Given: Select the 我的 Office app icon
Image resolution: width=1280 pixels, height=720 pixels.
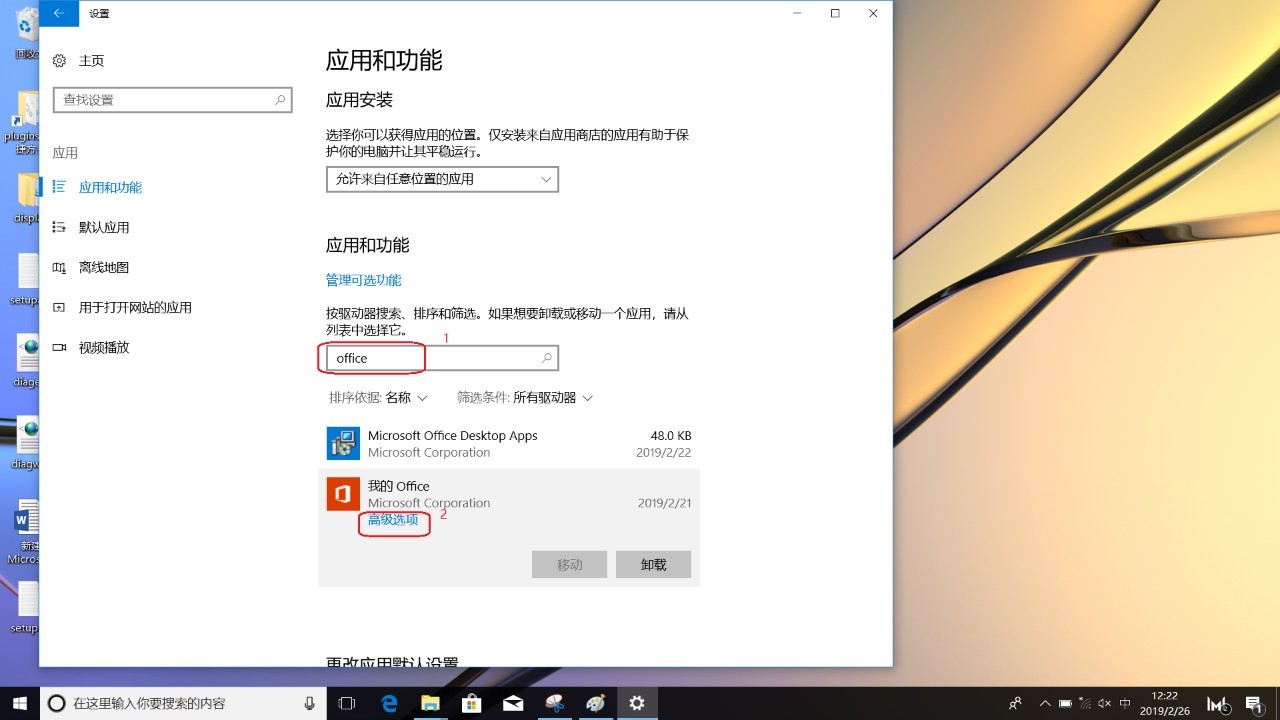Looking at the screenshot, I should (343, 494).
